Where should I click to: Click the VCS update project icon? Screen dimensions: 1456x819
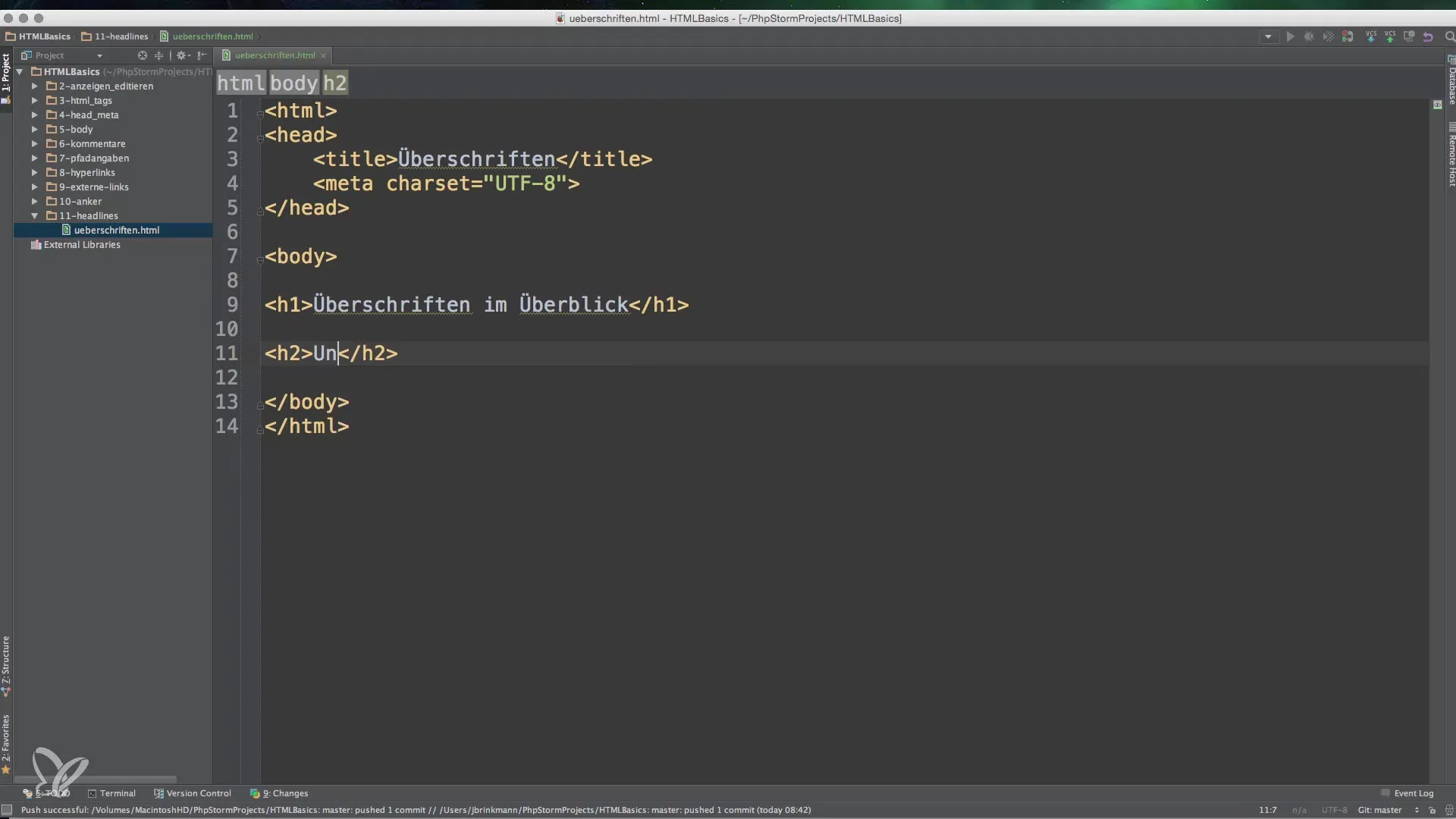coord(1371,36)
